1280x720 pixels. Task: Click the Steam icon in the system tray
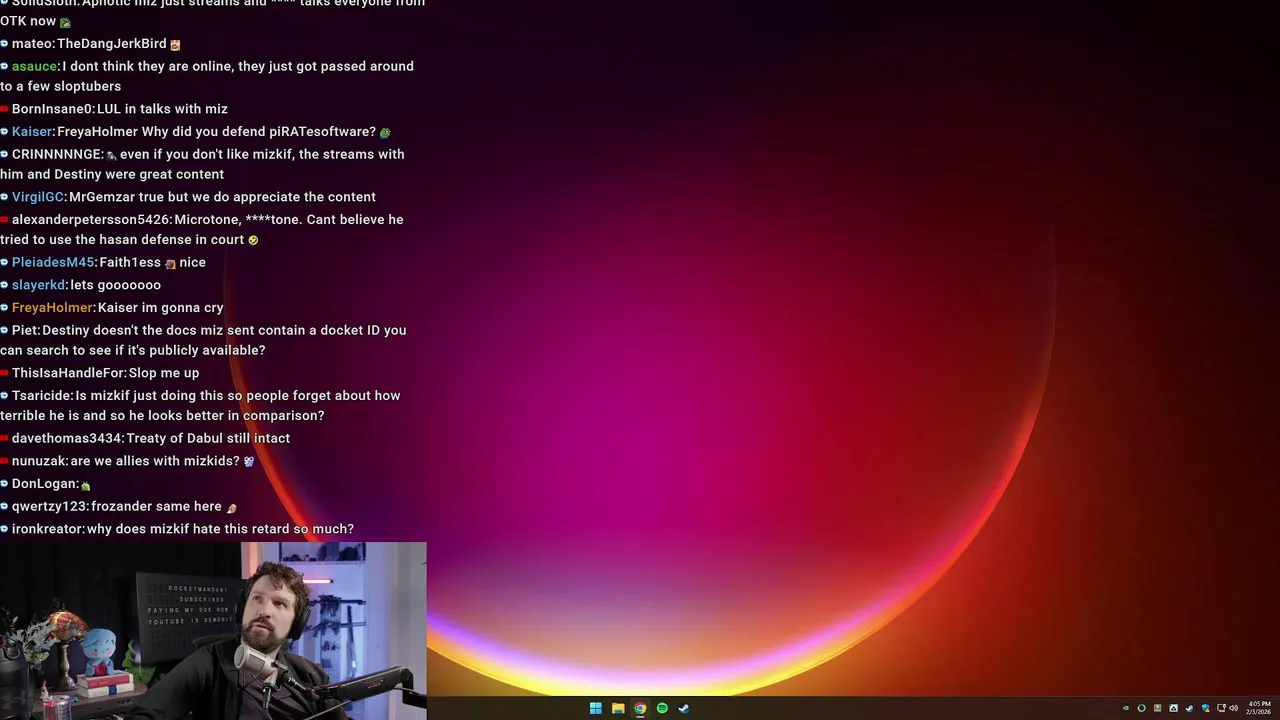1189,708
